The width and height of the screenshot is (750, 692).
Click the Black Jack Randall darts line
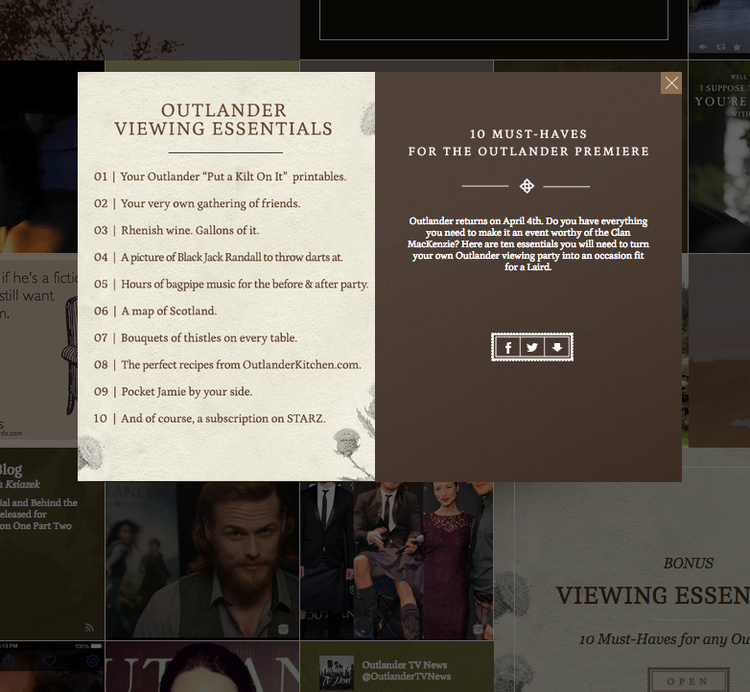(219, 257)
